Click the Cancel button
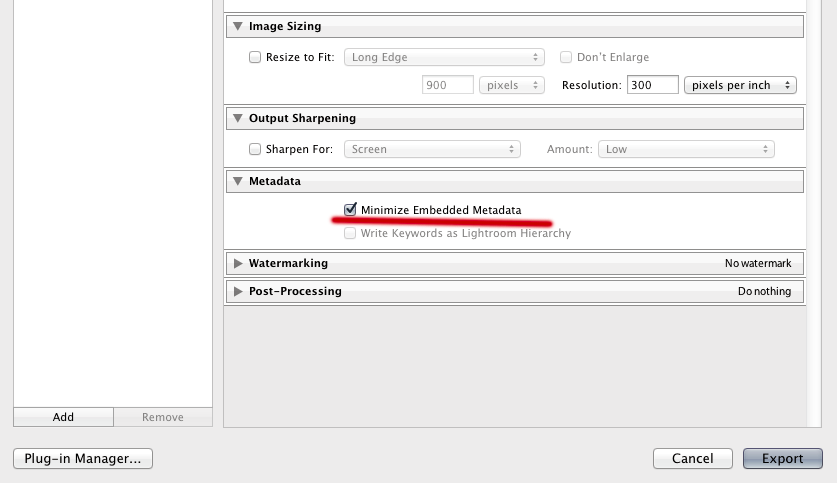The width and height of the screenshot is (837, 483). (692, 459)
